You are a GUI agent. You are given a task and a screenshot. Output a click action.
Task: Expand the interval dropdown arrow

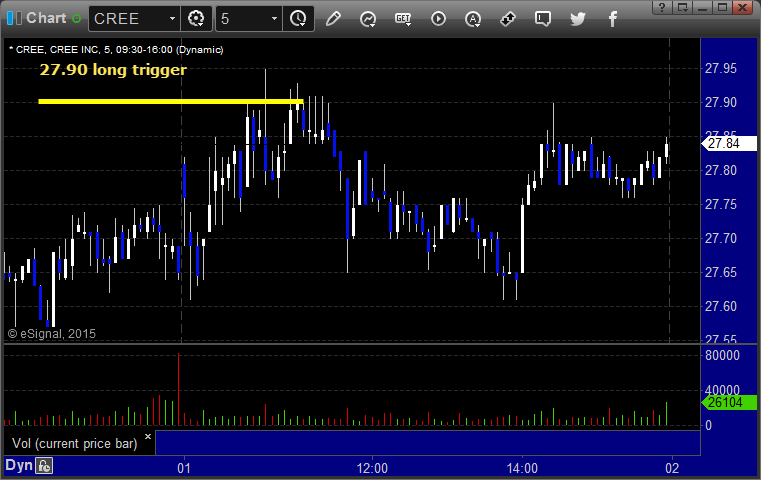tap(274, 19)
